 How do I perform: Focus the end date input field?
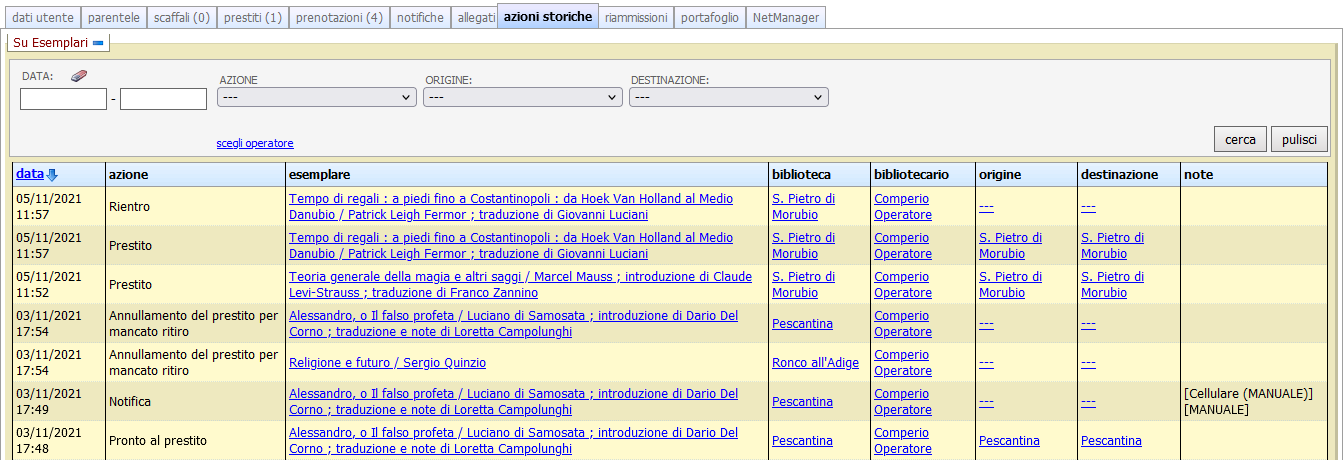point(163,99)
